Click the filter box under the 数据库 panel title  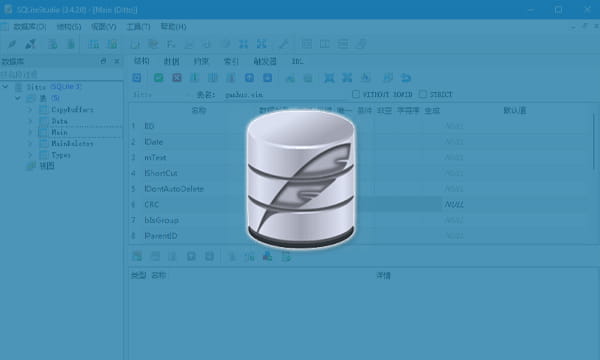tap(61, 74)
